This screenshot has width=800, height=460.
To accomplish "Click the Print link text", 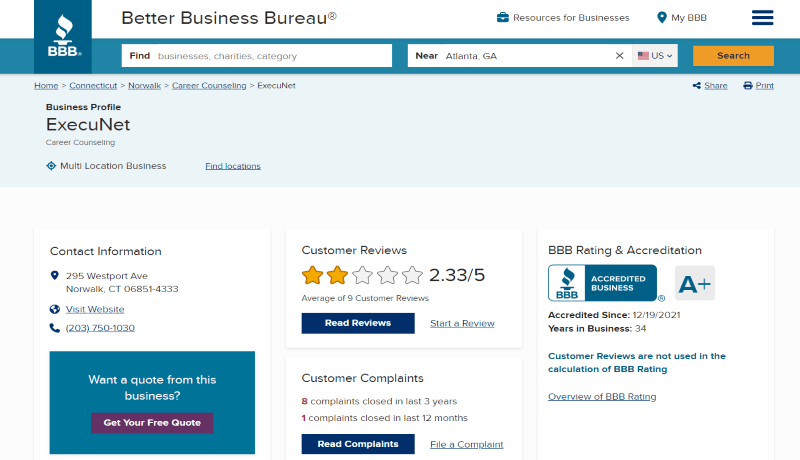I will click(x=764, y=86).
